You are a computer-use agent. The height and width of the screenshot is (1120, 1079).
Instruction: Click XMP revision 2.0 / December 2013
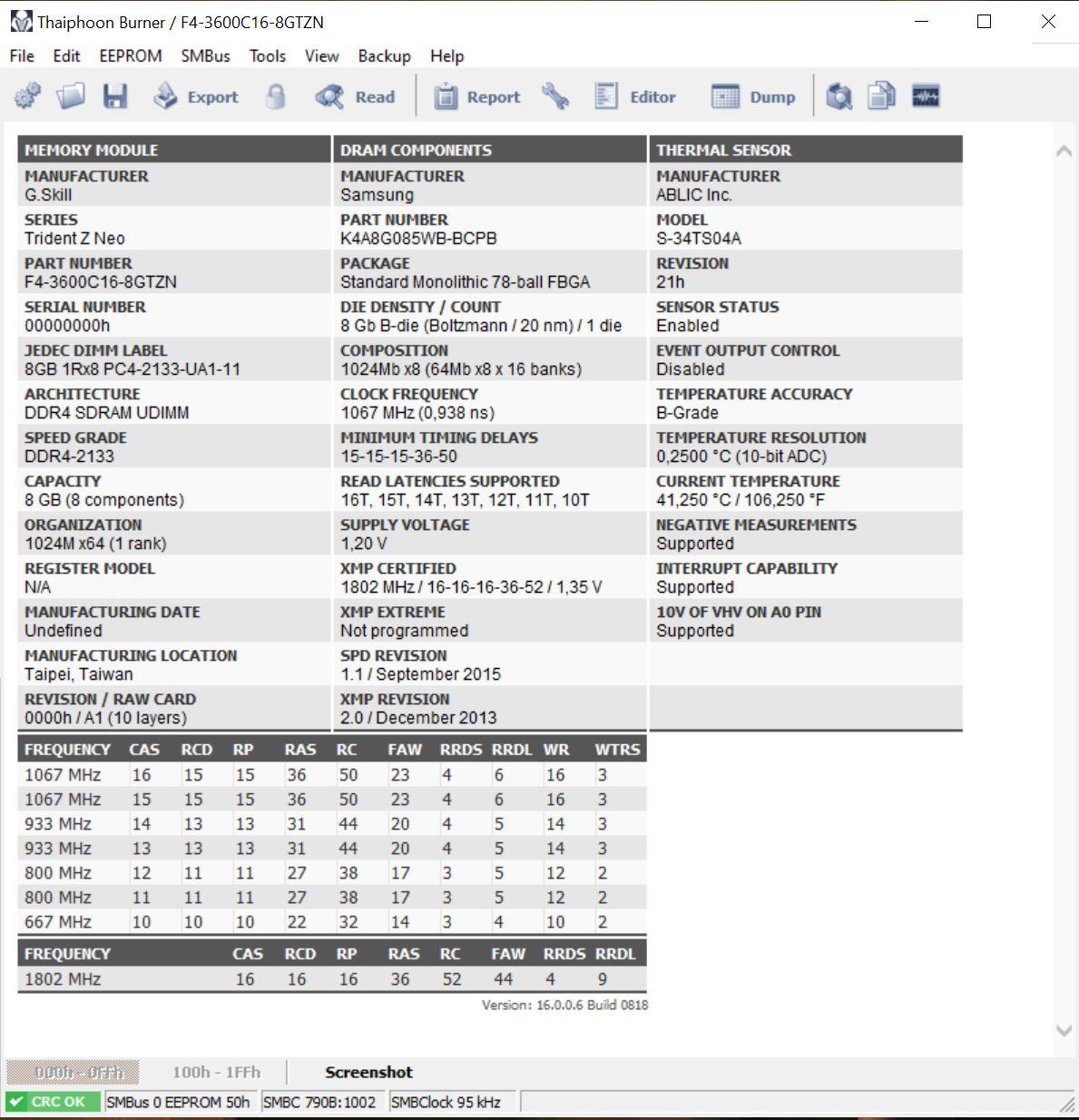(418, 718)
